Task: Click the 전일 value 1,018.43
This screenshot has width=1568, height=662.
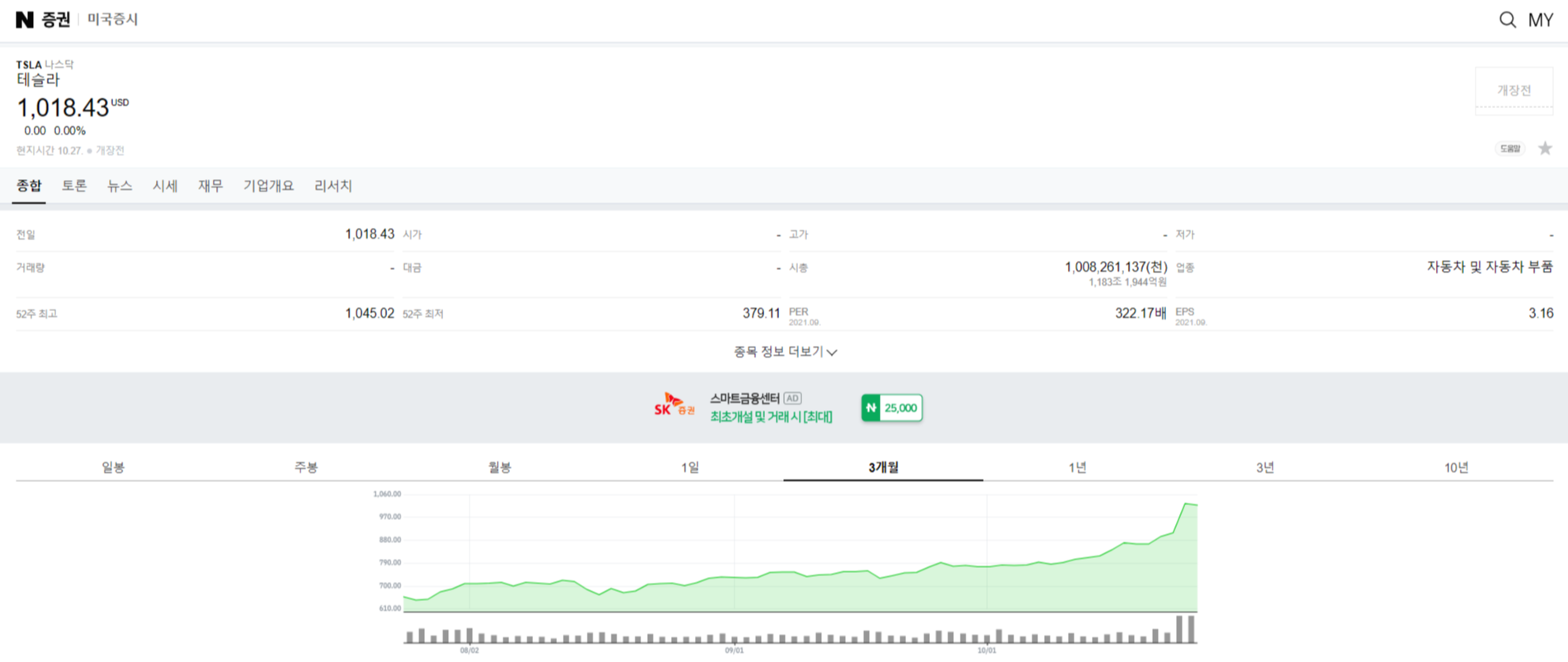Action: click(x=370, y=234)
